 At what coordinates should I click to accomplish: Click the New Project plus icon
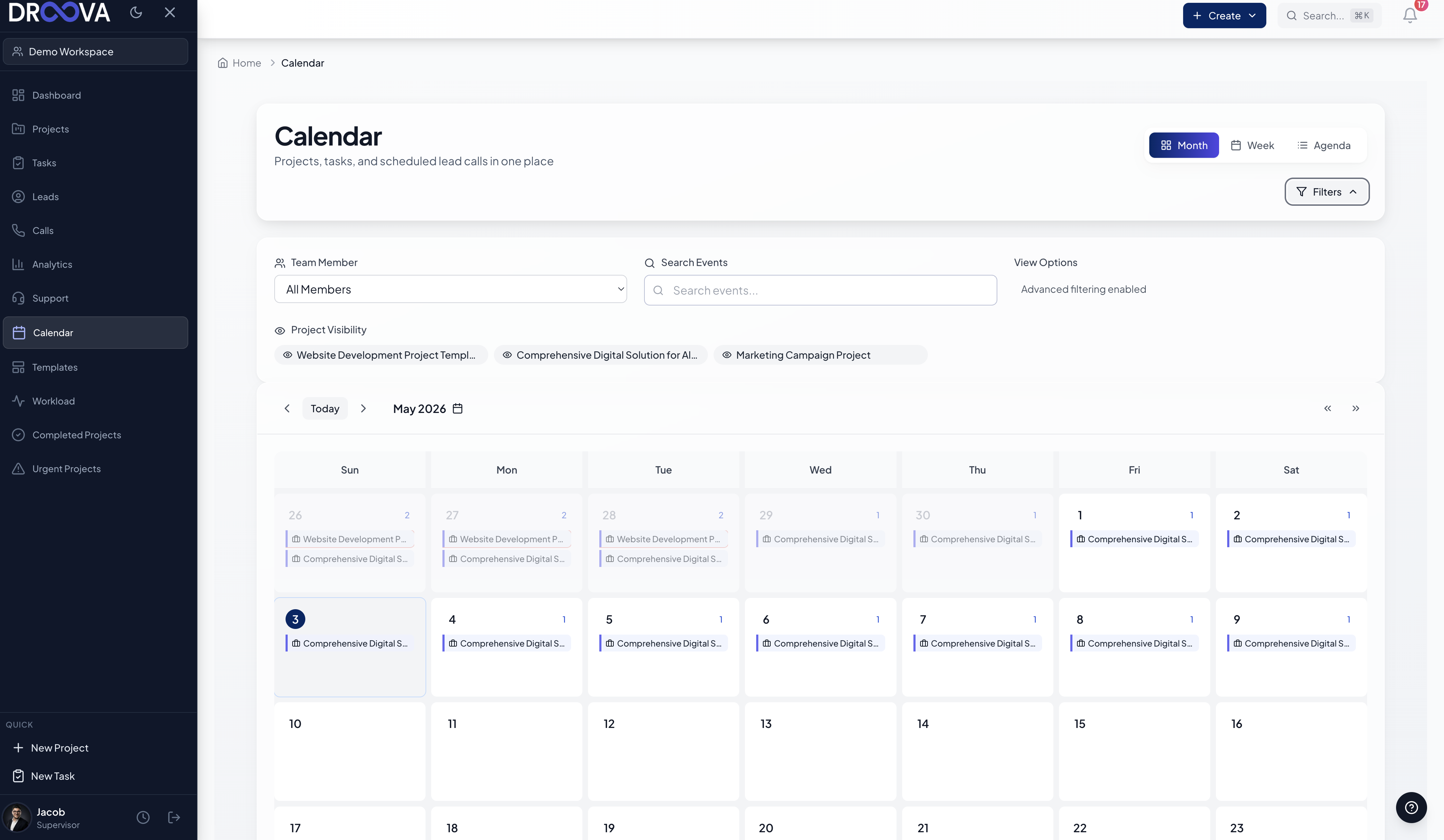click(18, 748)
